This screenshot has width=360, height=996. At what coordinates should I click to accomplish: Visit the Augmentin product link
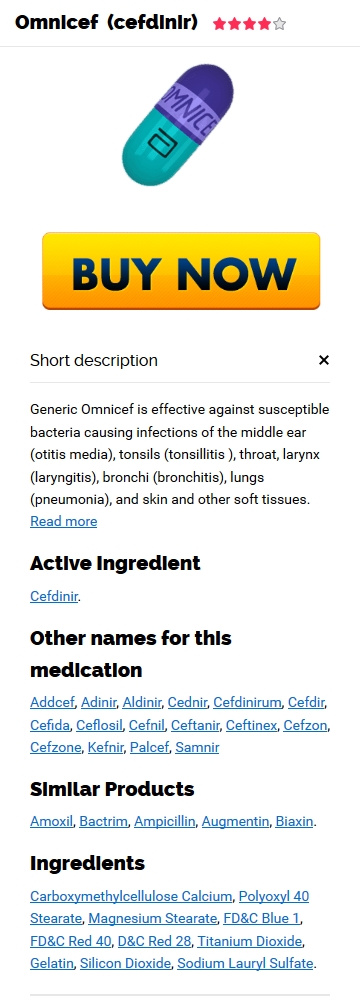coord(236,821)
